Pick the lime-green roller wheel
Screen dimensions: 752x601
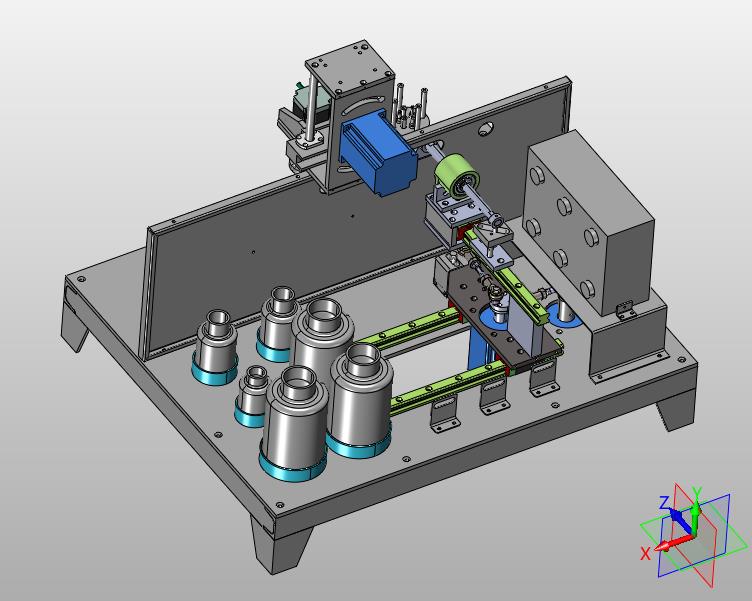[457, 175]
